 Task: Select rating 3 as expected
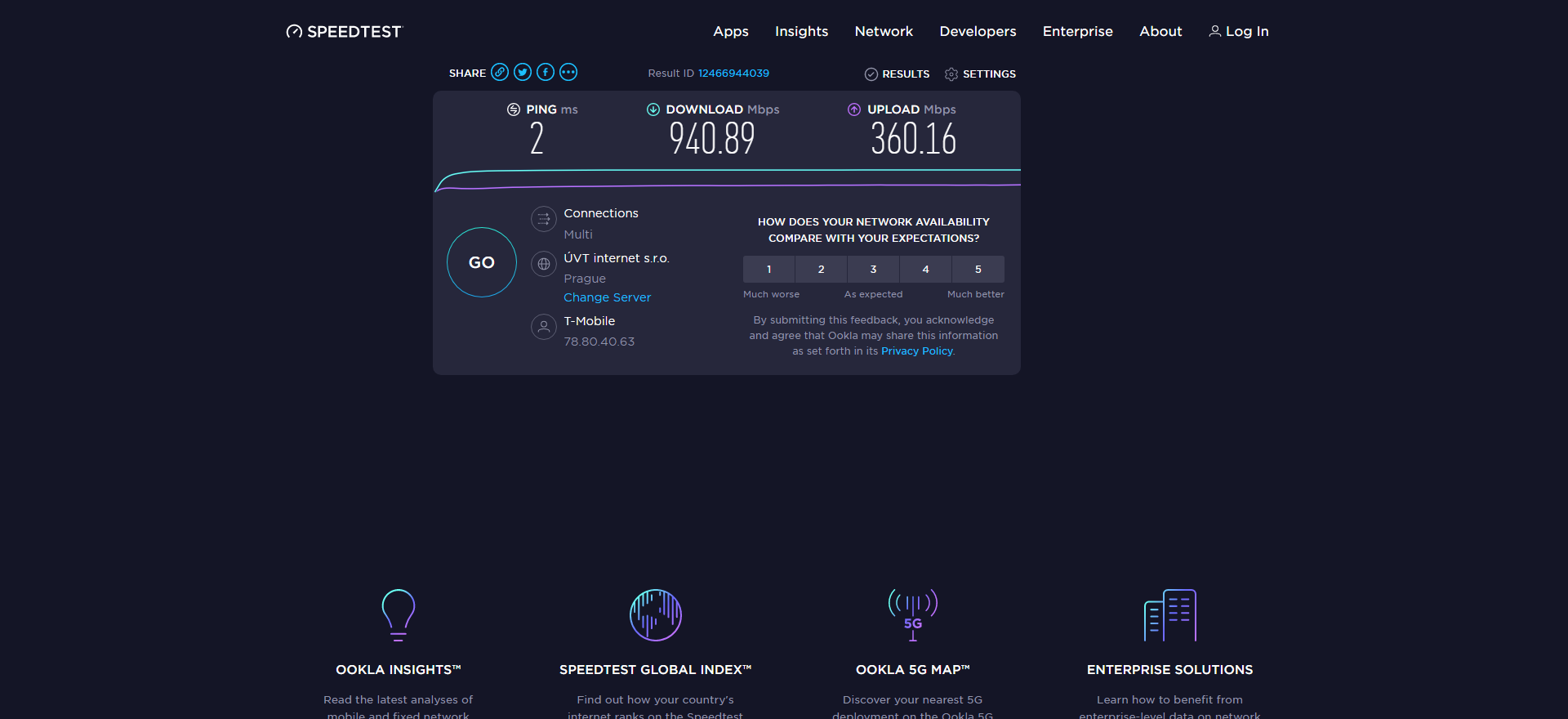(873, 270)
